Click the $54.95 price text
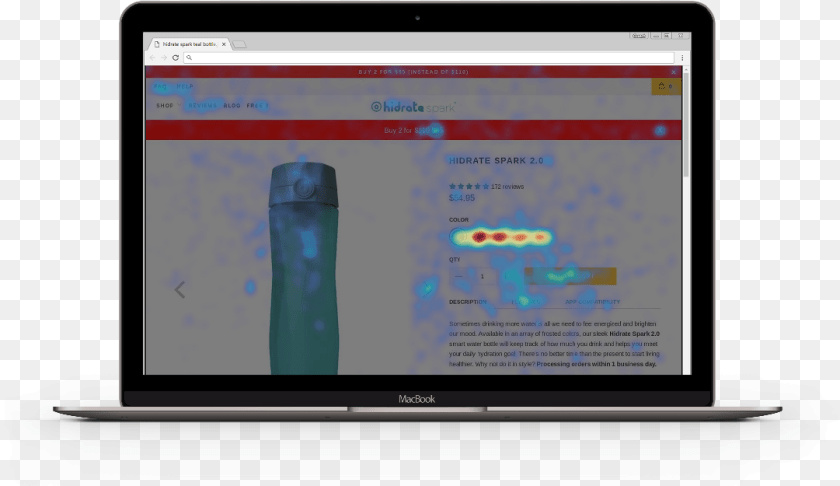 click(x=462, y=198)
